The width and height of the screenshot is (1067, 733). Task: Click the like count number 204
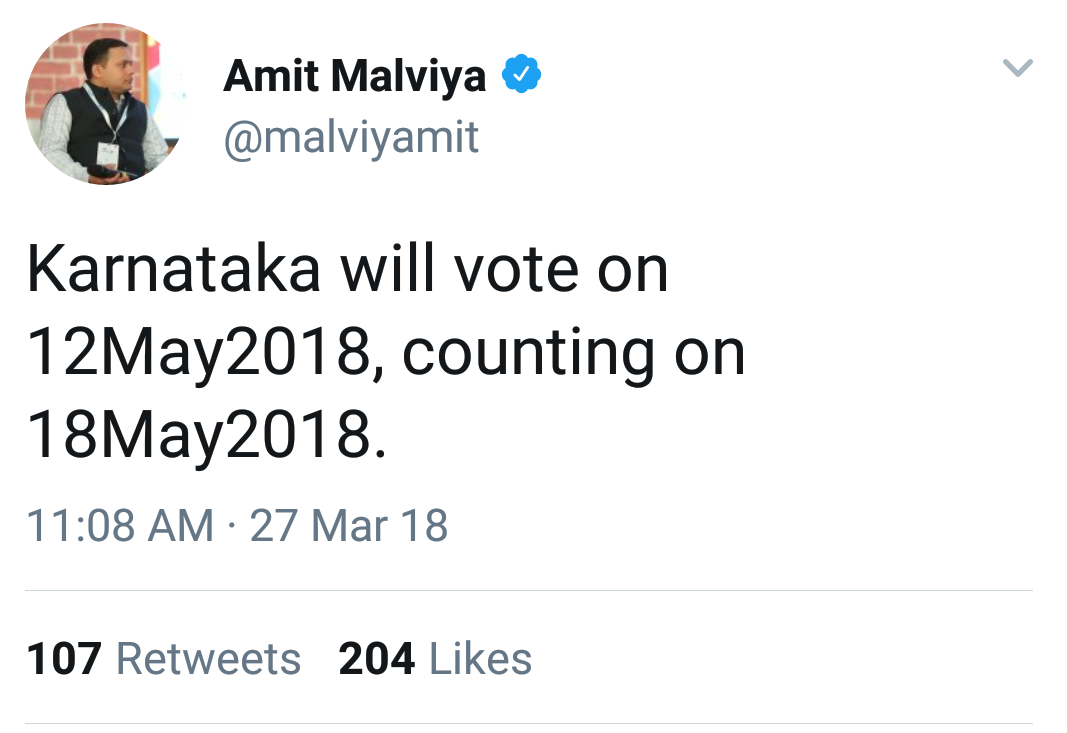point(377,659)
